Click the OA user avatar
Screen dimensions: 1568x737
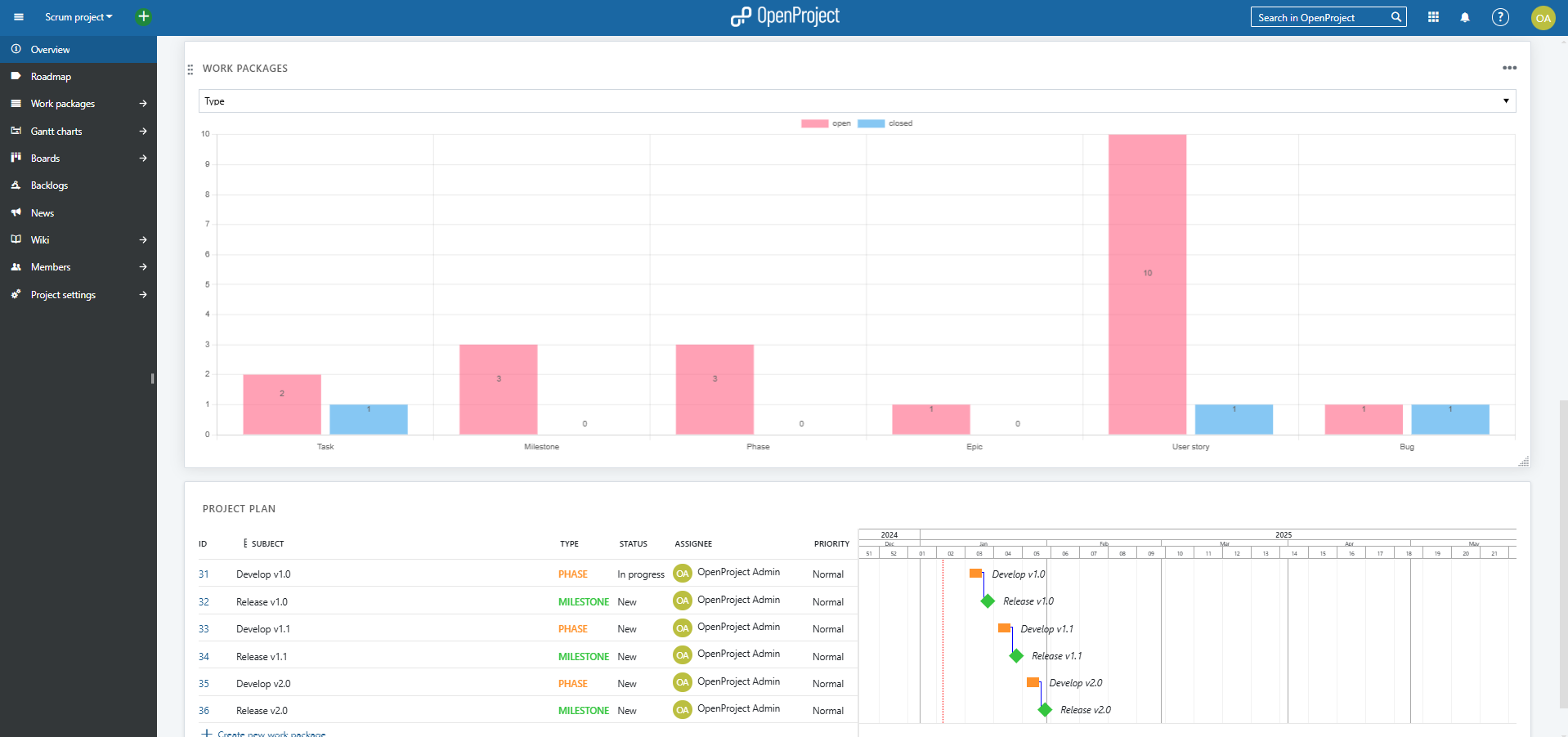1543,17
